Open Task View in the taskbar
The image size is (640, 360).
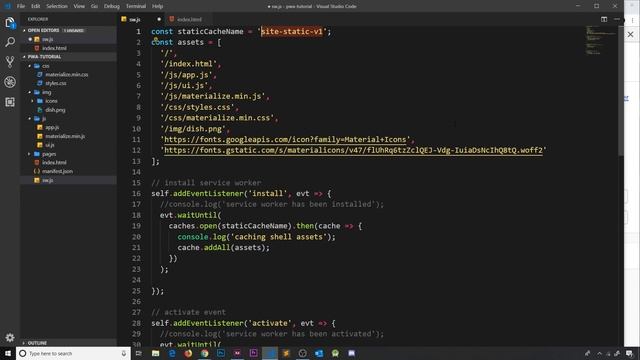pyautogui.click(x=139, y=353)
